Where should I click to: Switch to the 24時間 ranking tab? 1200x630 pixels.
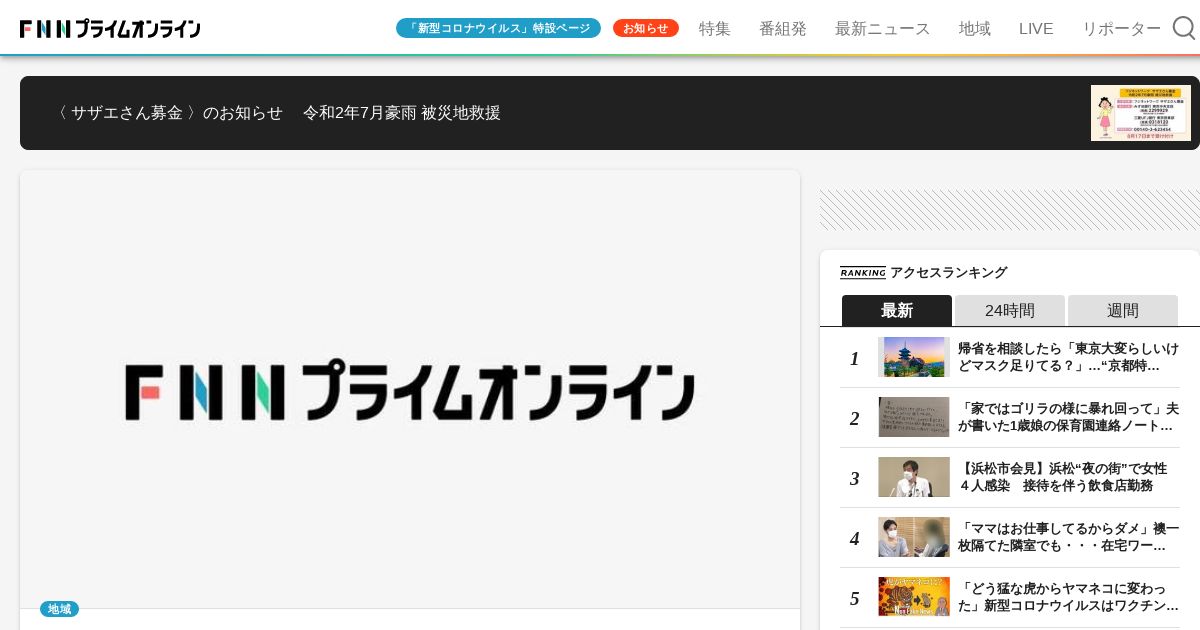point(1010,310)
